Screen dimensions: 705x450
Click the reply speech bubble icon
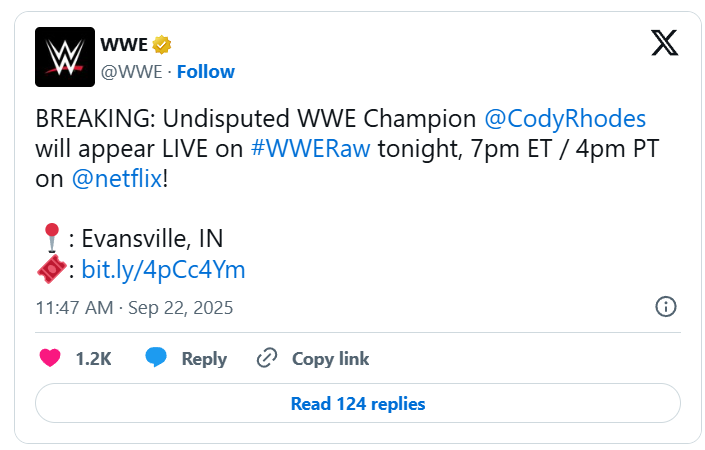tap(155, 358)
